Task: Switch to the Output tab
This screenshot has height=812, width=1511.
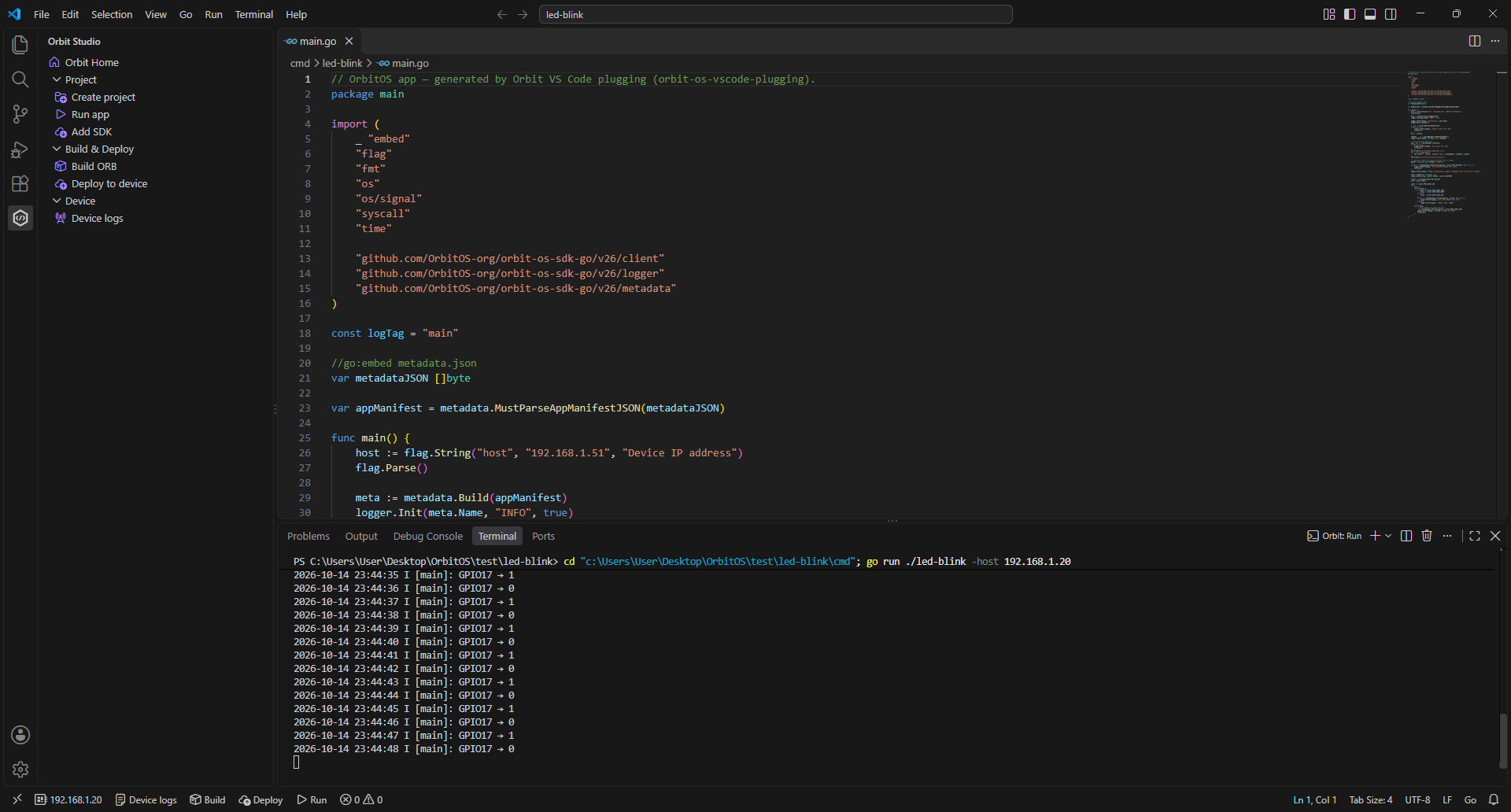Action: pos(361,536)
